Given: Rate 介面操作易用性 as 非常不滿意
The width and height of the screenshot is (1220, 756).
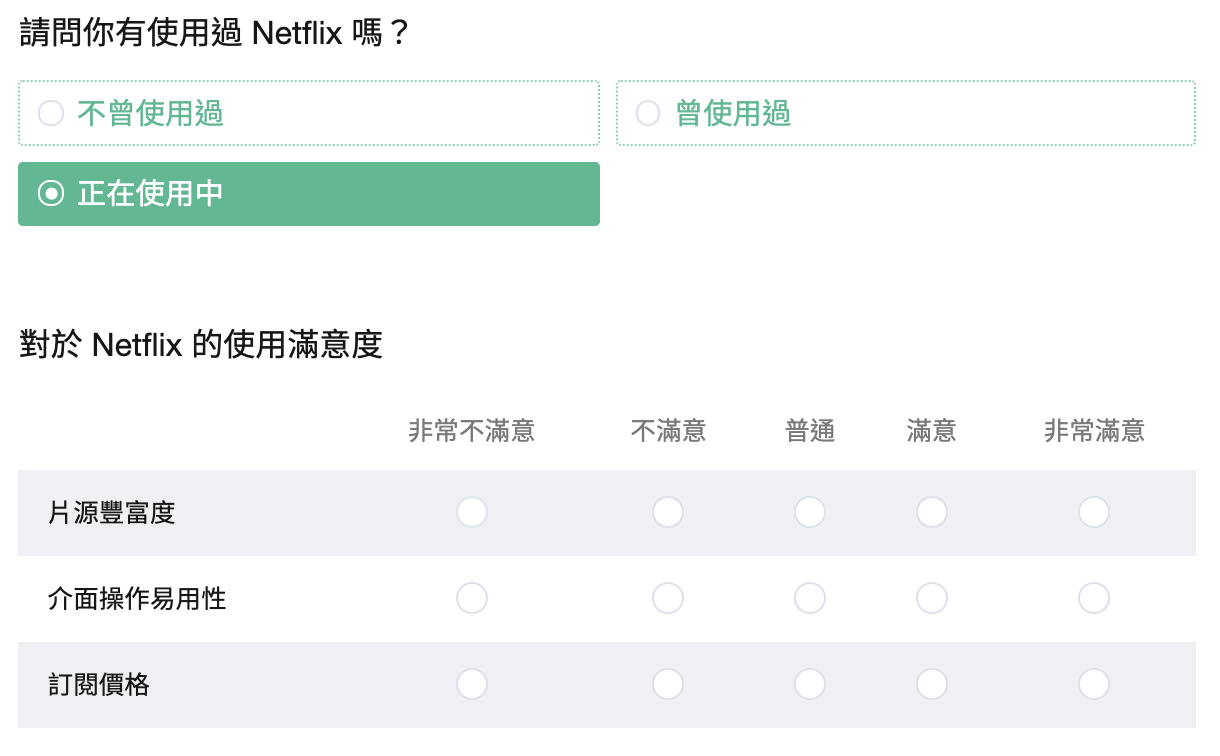Looking at the screenshot, I should 472,599.
